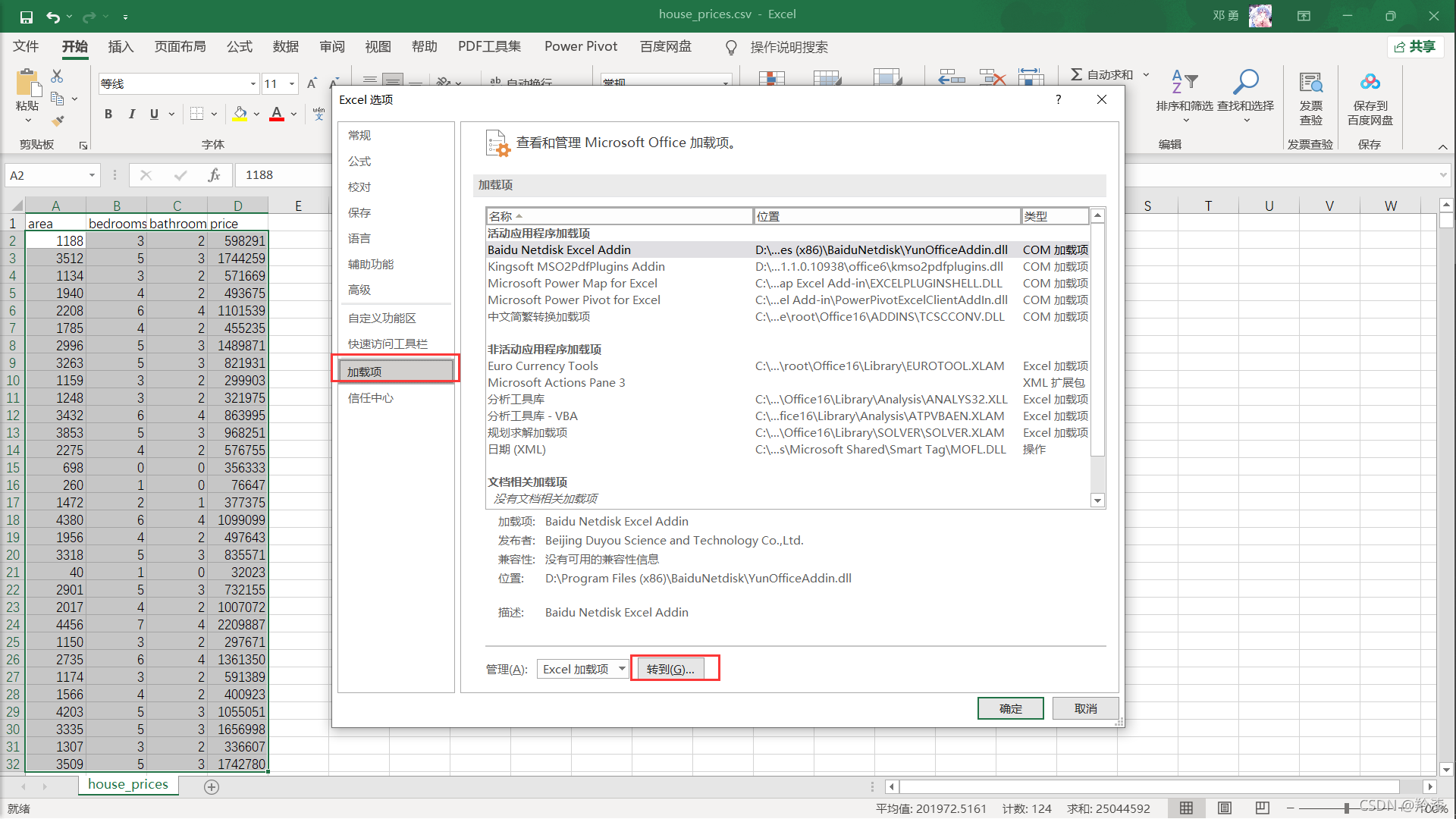
Task: Click the Cut scissors icon
Action: coord(57,77)
